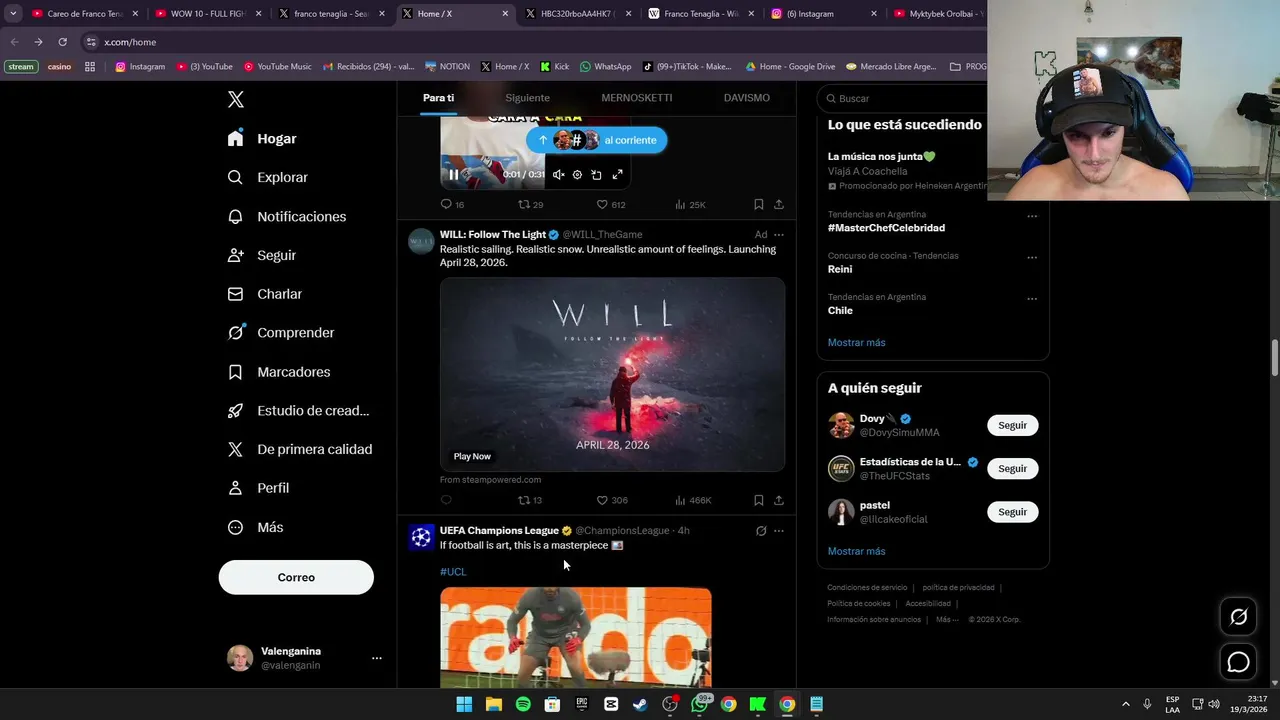Open Hogar home in sidebar
The height and width of the screenshot is (720, 1280).
(x=262, y=139)
